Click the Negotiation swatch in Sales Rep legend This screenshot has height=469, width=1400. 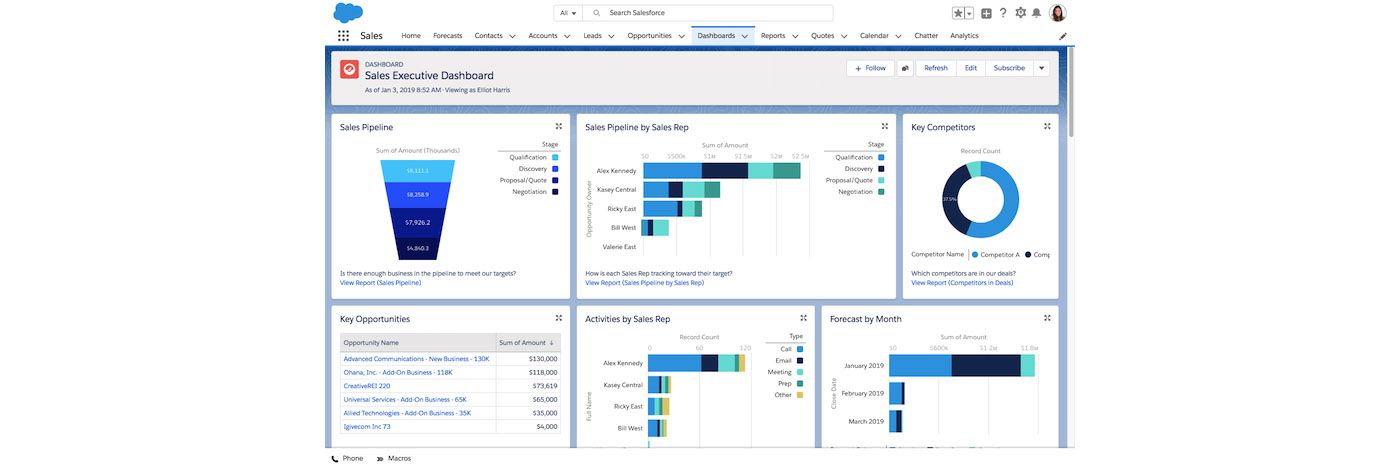tap(881, 191)
